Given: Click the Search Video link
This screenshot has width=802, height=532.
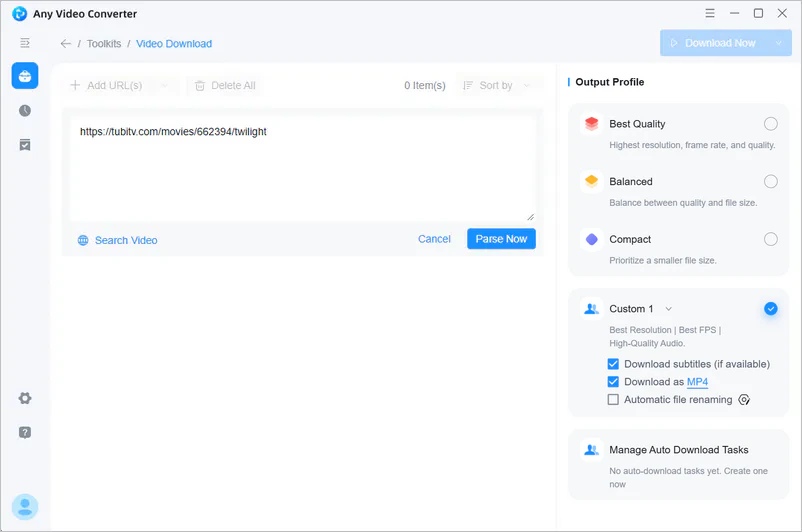Looking at the screenshot, I should coord(126,240).
